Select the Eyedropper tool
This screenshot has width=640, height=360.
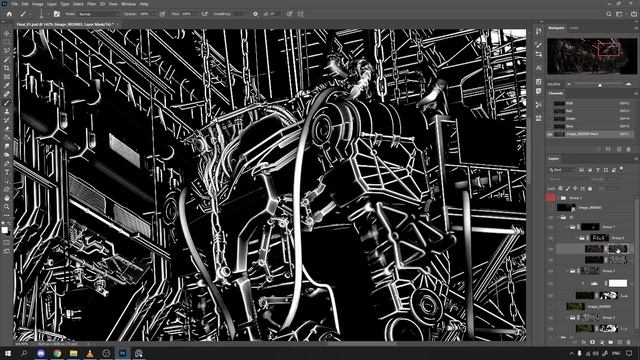[6, 85]
